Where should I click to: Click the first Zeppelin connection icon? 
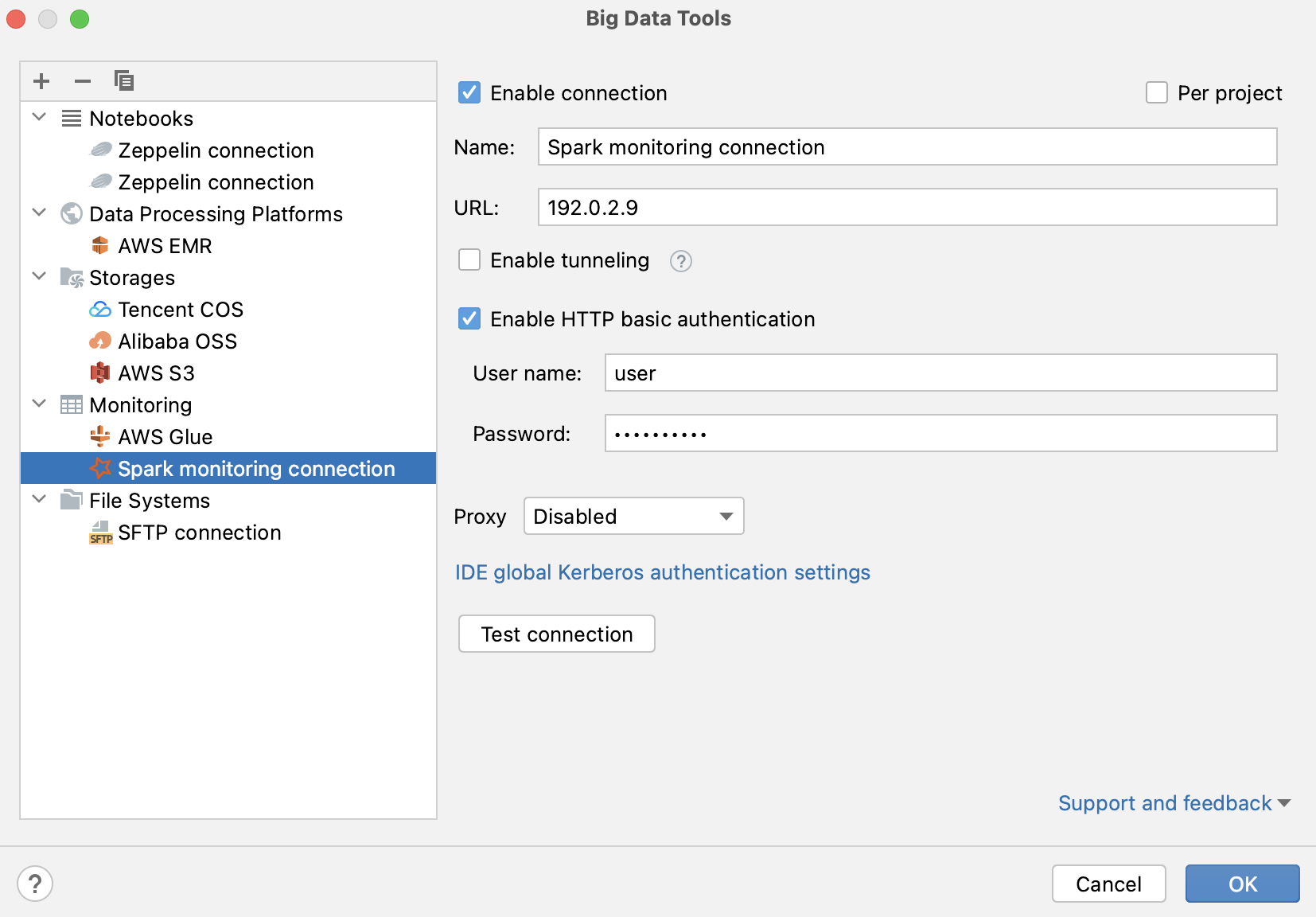(101, 150)
